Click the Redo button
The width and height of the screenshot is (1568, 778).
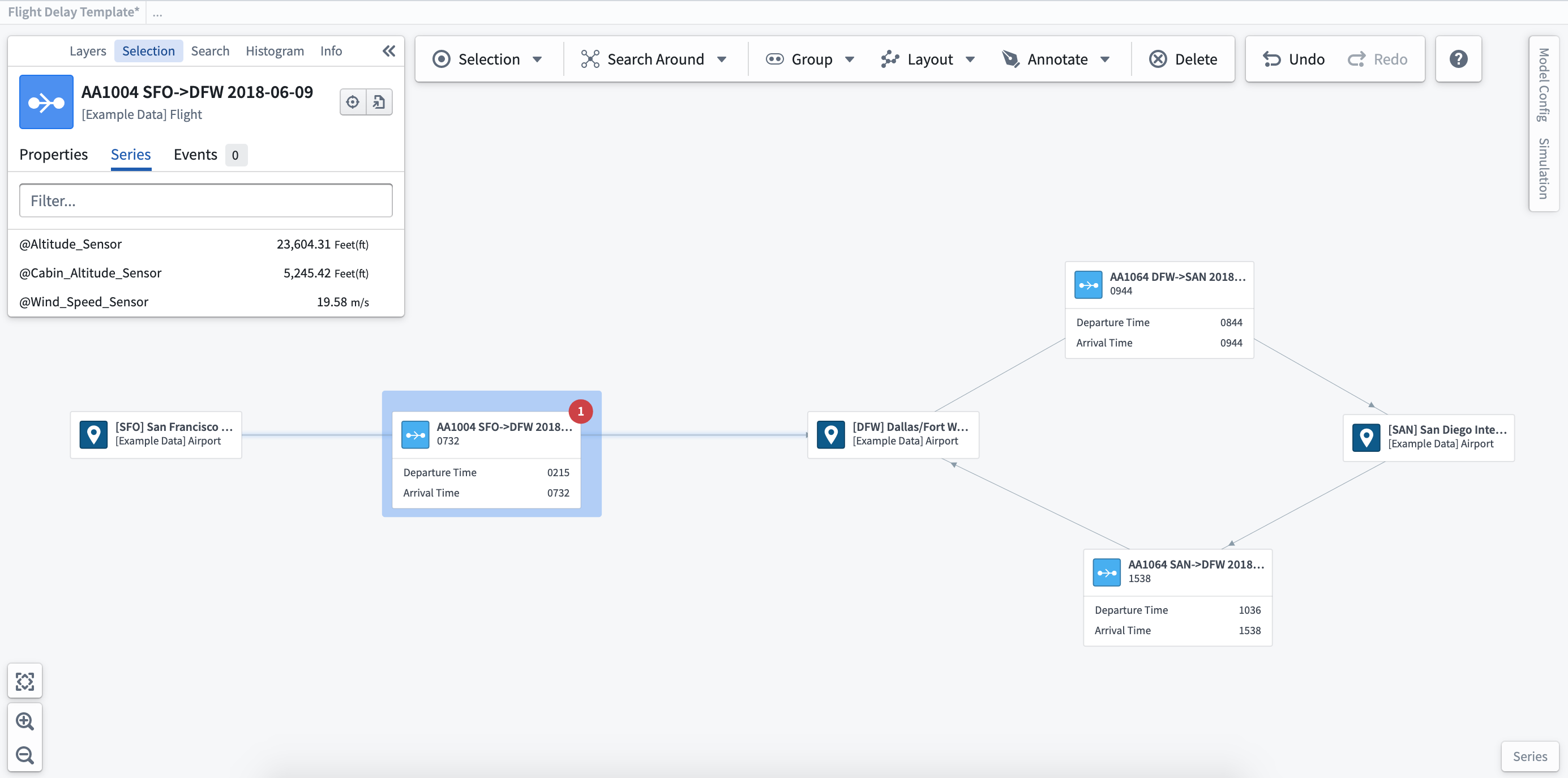click(1377, 59)
